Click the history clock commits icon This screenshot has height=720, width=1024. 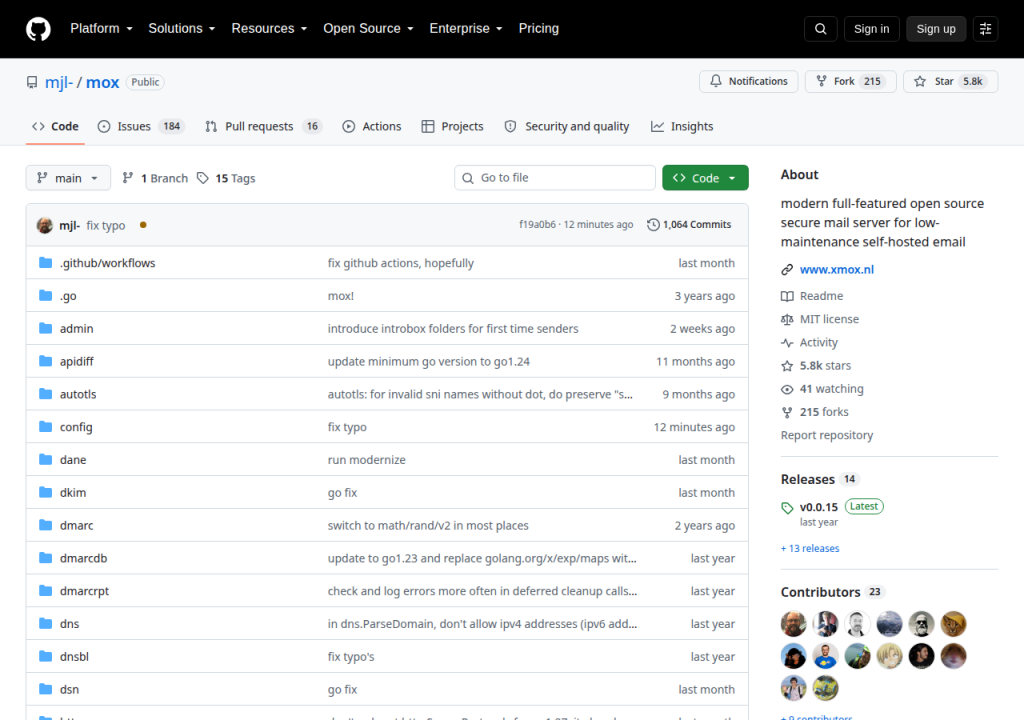tap(653, 225)
